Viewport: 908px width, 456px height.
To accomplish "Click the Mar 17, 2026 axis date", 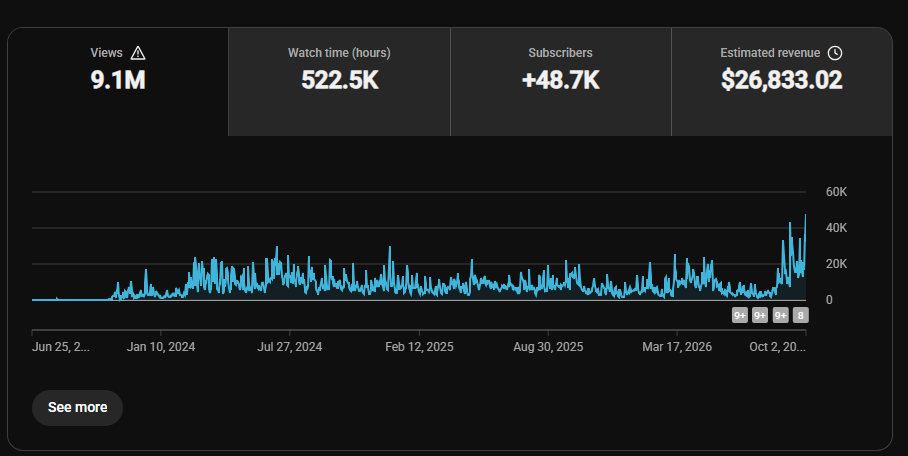I will coord(677,346).
